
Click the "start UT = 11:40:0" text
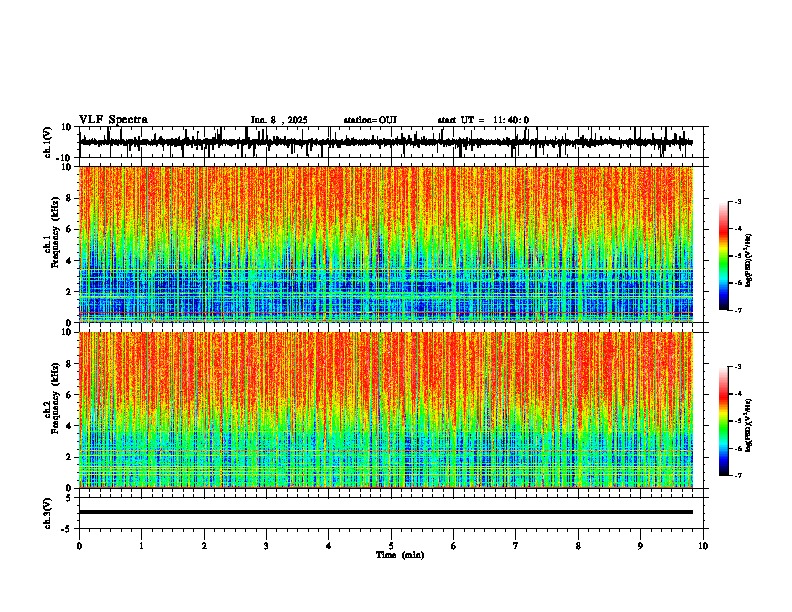pos(483,120)
